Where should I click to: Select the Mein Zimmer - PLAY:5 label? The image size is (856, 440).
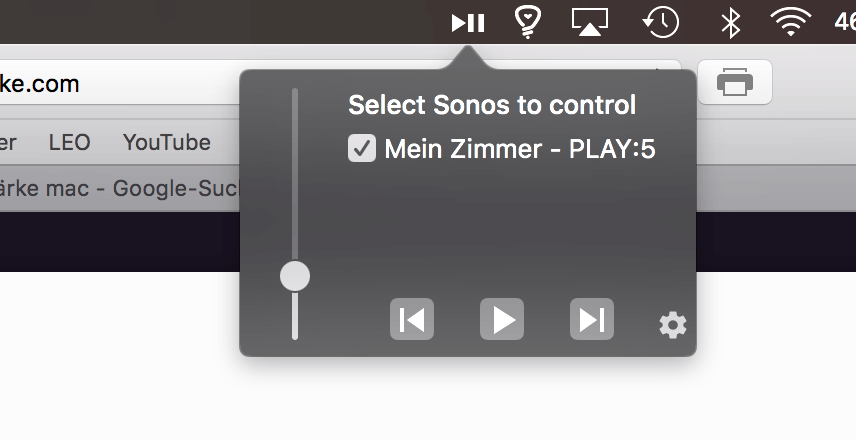point(520,149)
